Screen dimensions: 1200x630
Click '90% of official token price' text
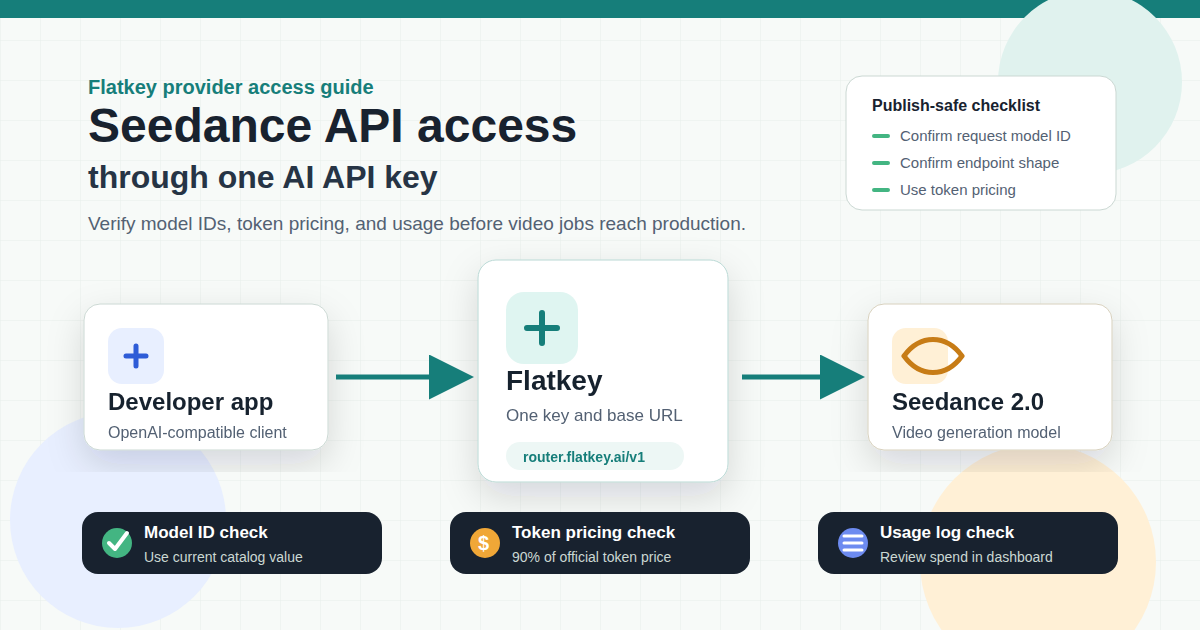coord(591,557)
